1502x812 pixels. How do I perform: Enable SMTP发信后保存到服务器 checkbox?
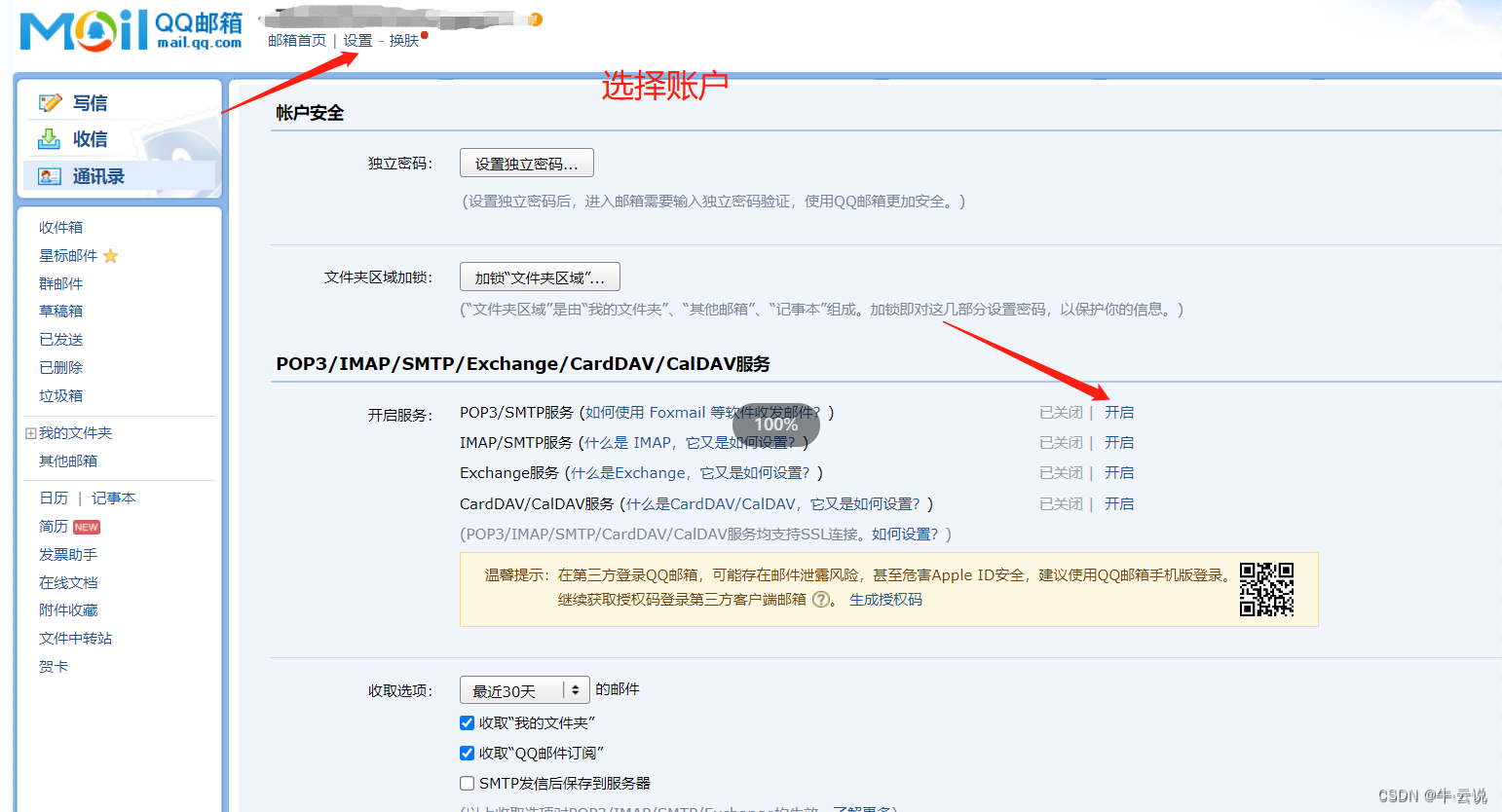pyautogui.click(x=467, y=781)
